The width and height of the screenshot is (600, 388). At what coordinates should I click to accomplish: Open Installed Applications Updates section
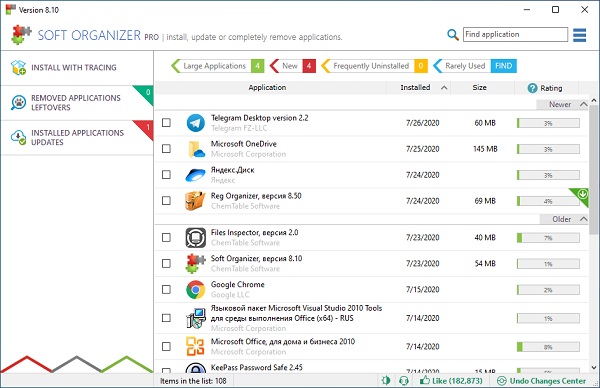(x=77, y=138)
